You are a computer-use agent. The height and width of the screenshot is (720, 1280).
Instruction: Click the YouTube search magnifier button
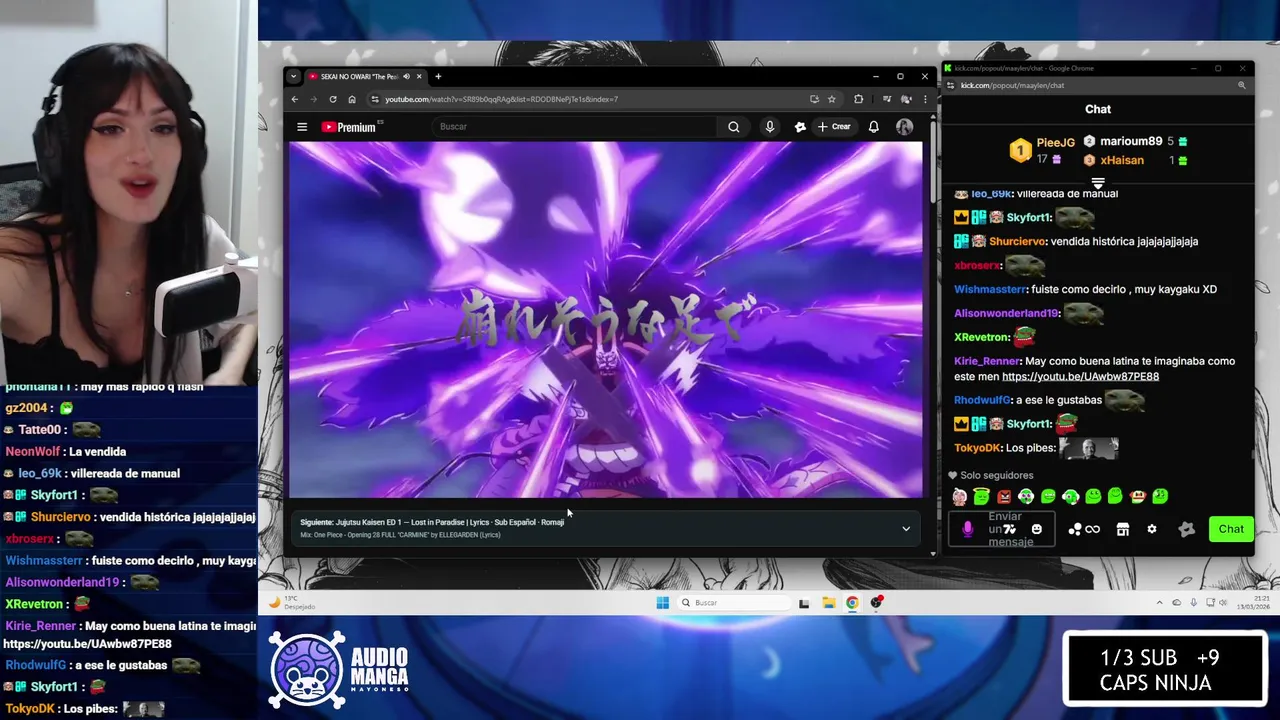tap(734, 127)
